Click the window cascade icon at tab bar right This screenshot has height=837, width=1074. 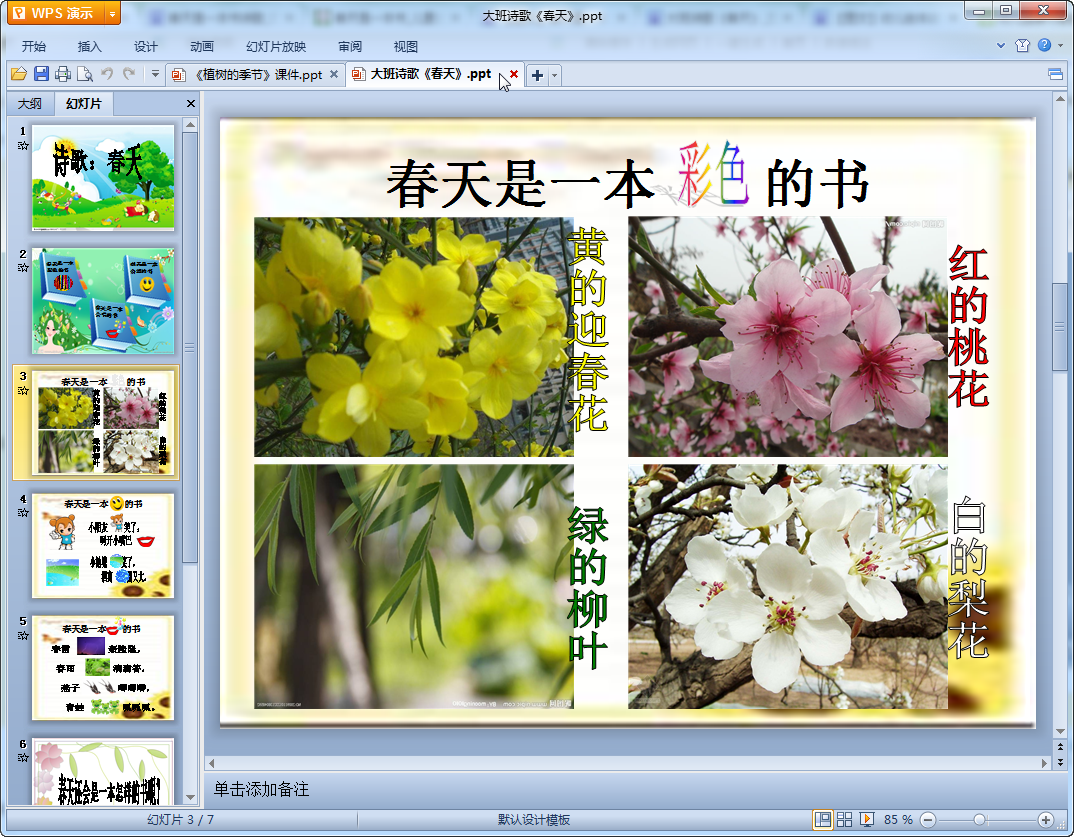(x=1055, y=74)
